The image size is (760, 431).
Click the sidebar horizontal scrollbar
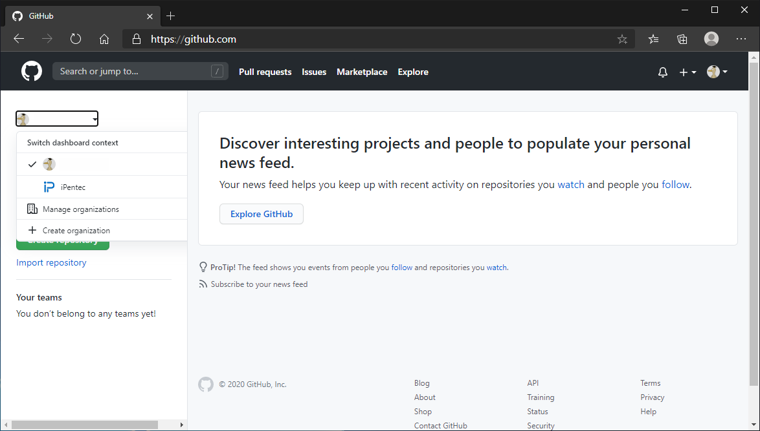click(85, 425)
